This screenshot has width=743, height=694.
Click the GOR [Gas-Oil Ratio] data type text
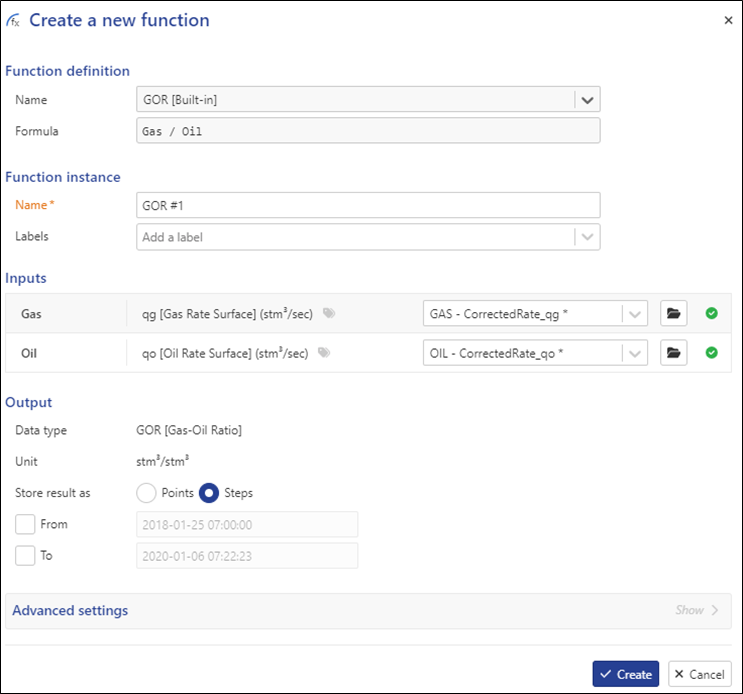[x=189, y=430]
